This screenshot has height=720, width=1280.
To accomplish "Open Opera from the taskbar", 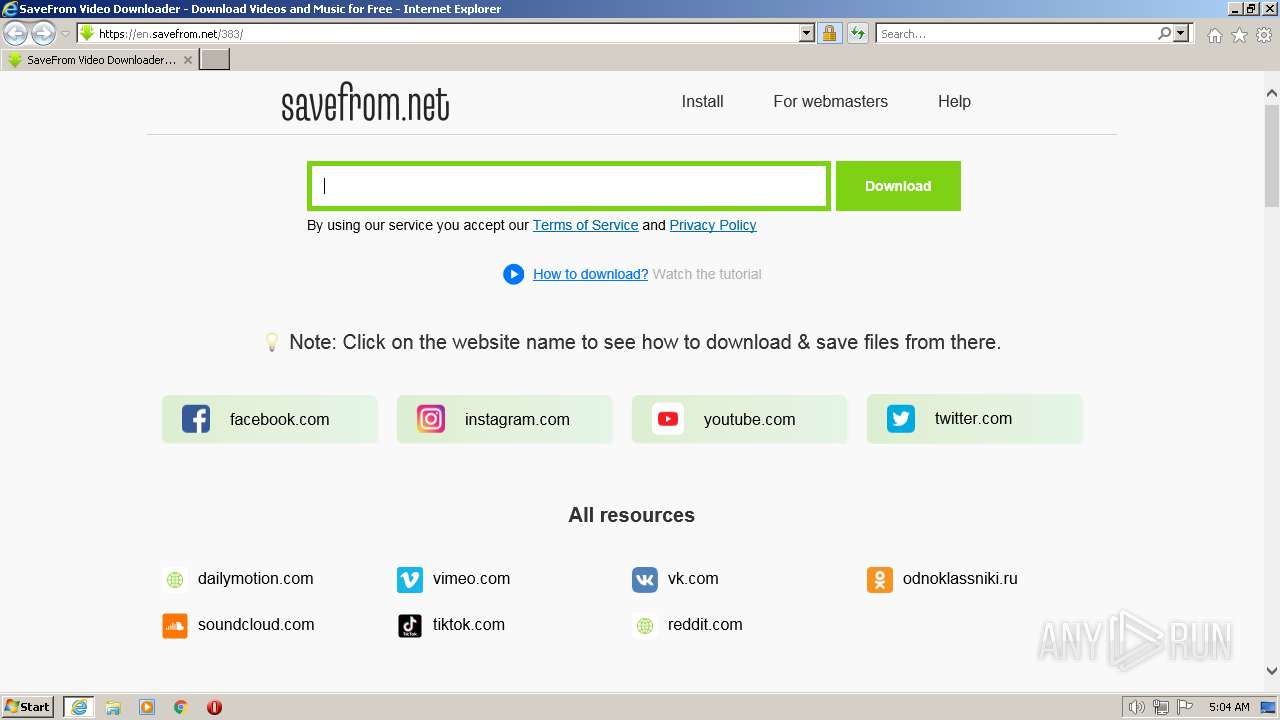I will (214, 707).
